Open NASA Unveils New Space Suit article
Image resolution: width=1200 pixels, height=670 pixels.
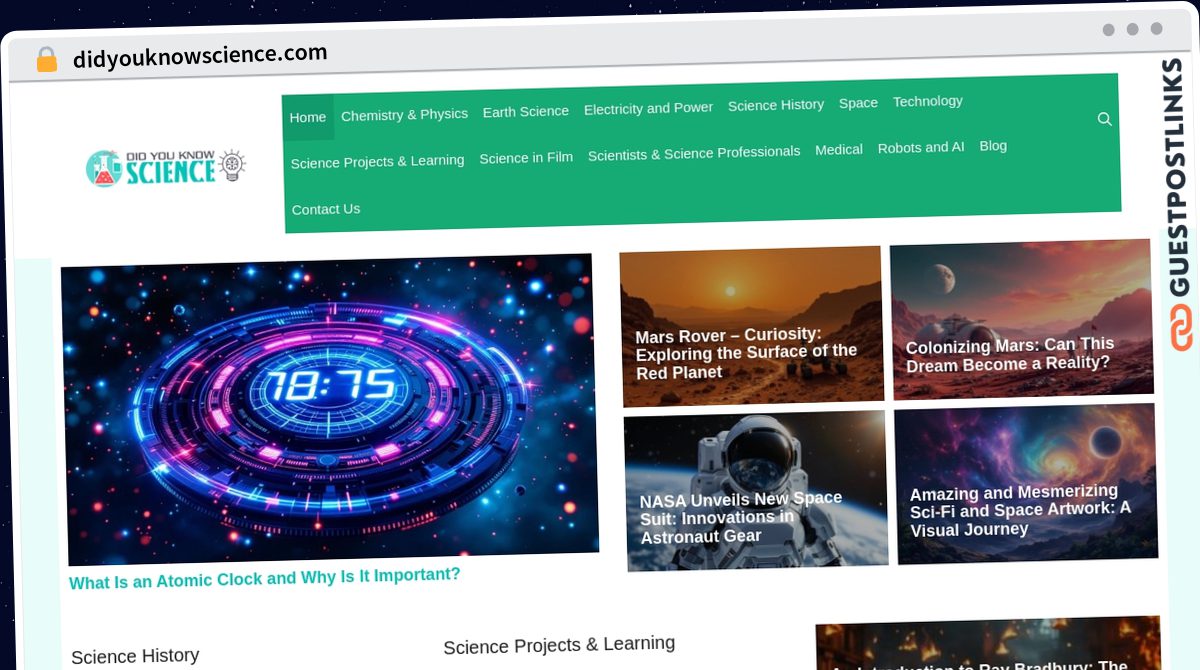tap(756, 490)
